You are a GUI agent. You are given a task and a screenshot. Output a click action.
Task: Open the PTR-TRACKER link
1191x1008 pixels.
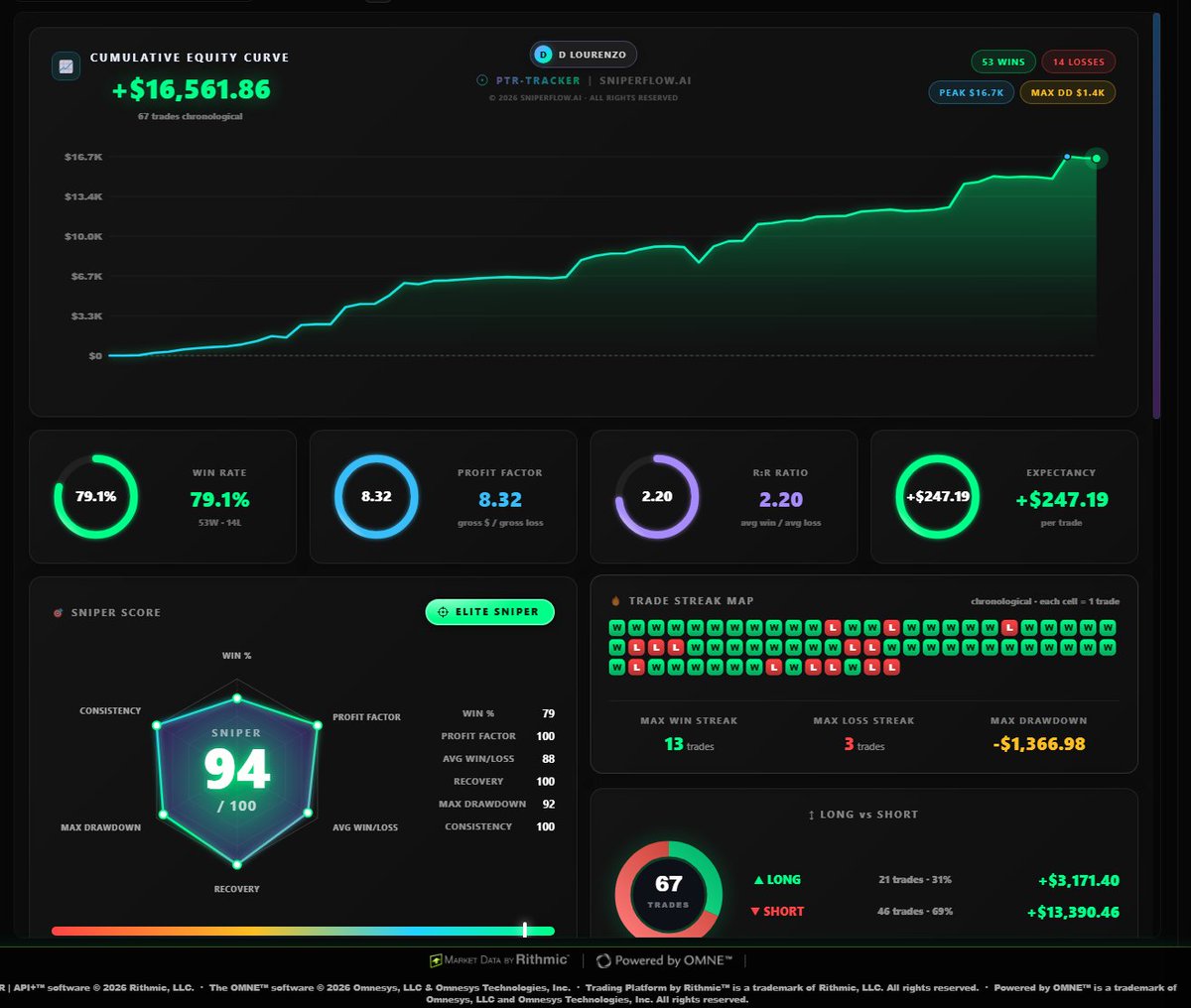538,80
